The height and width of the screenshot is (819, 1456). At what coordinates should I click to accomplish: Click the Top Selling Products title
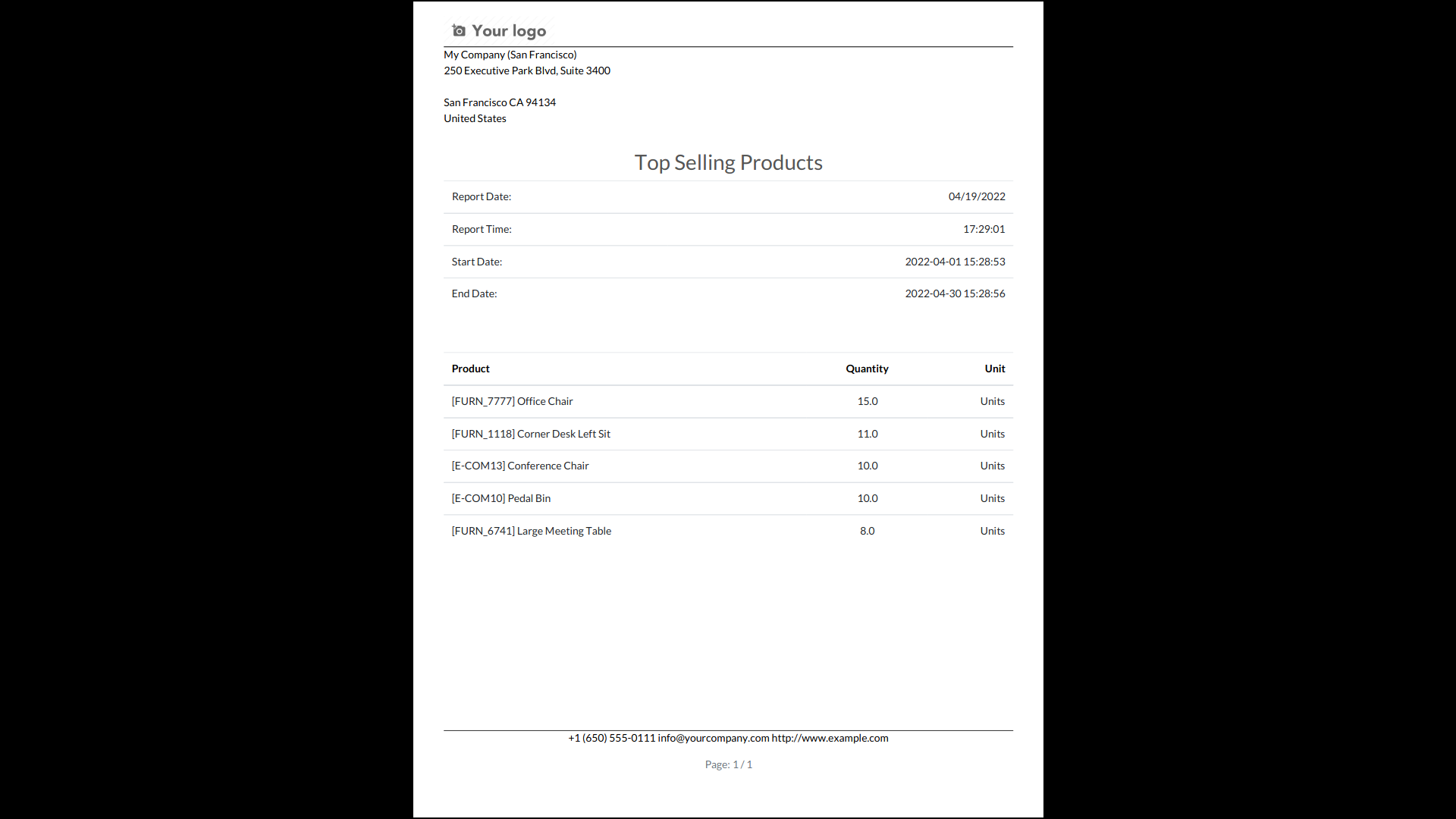coord(728,162)
